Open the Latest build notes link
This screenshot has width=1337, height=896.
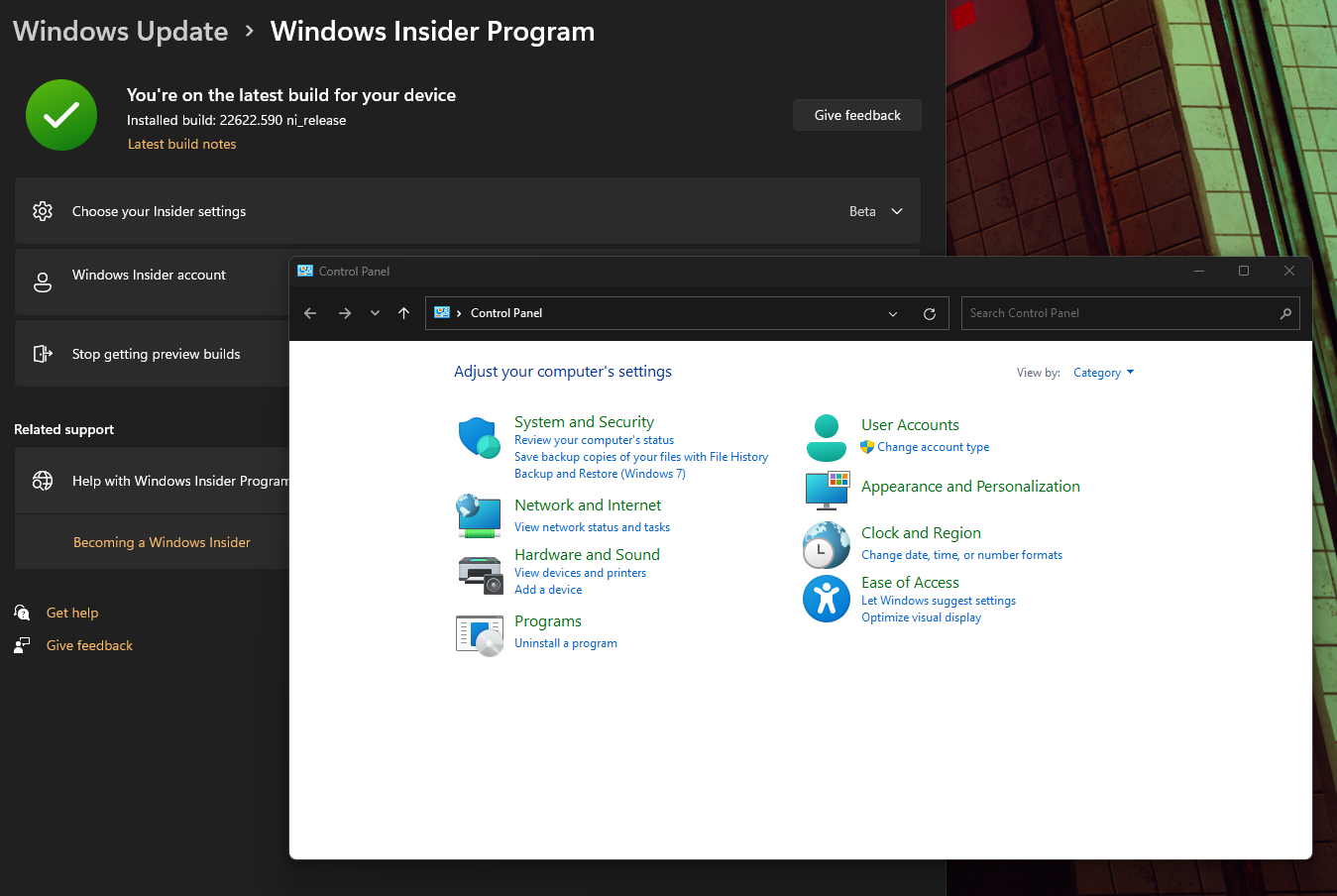pos(181,144)
